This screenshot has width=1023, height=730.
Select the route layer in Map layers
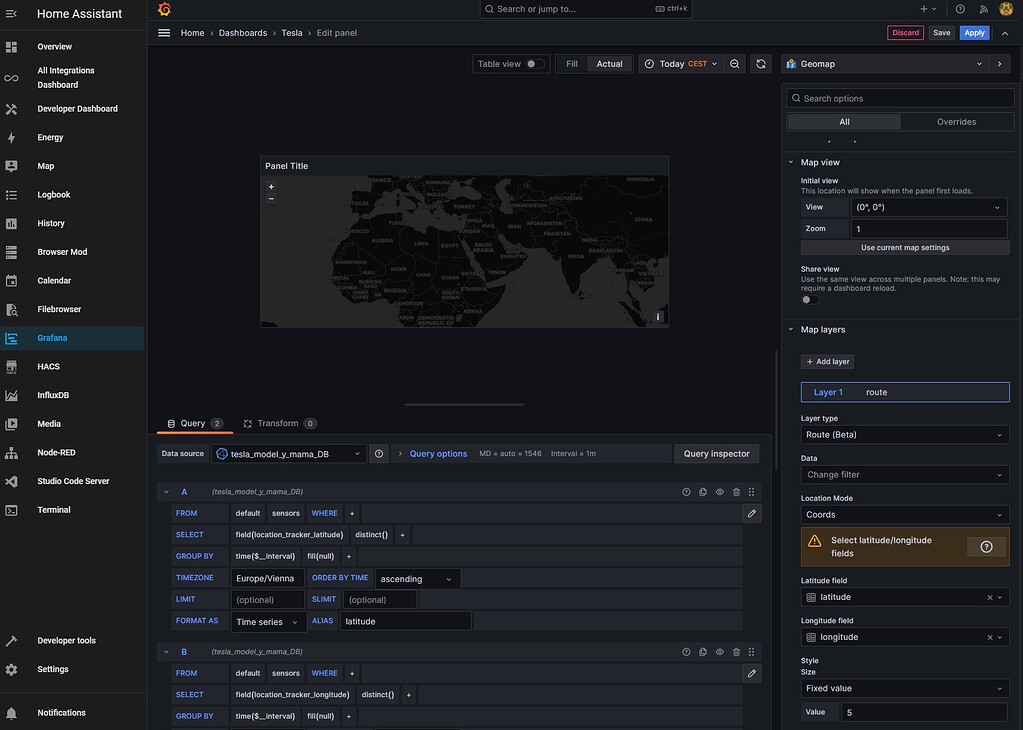pyautogui.click(x=877, y=391)
